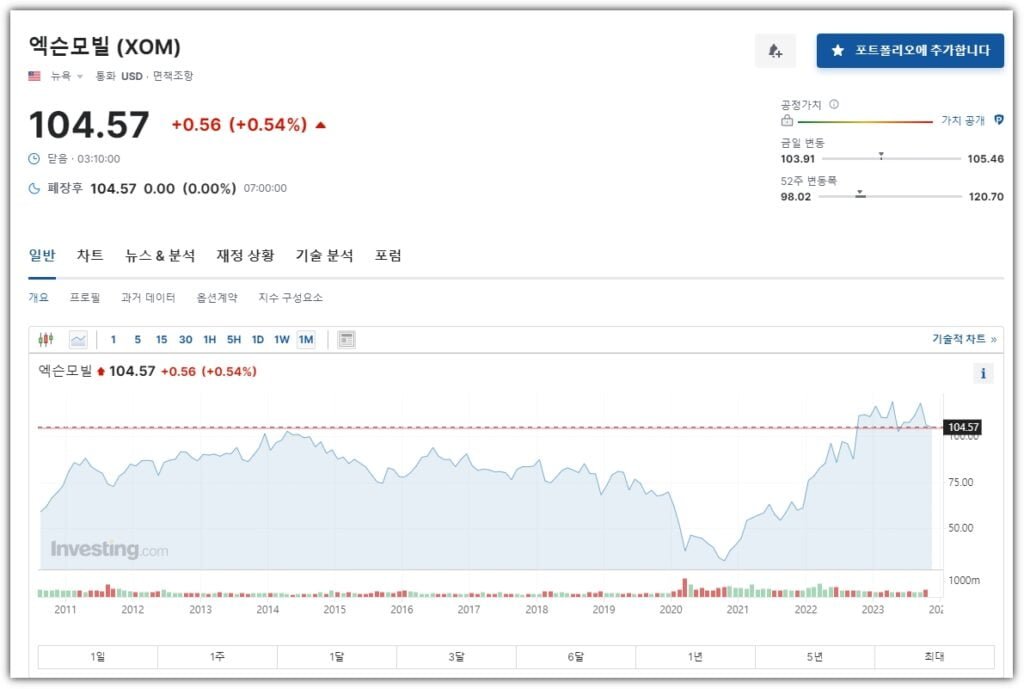Screen dimensions: 1024x689
Task: Click the fair value lock icon
Action: (787, 121)
